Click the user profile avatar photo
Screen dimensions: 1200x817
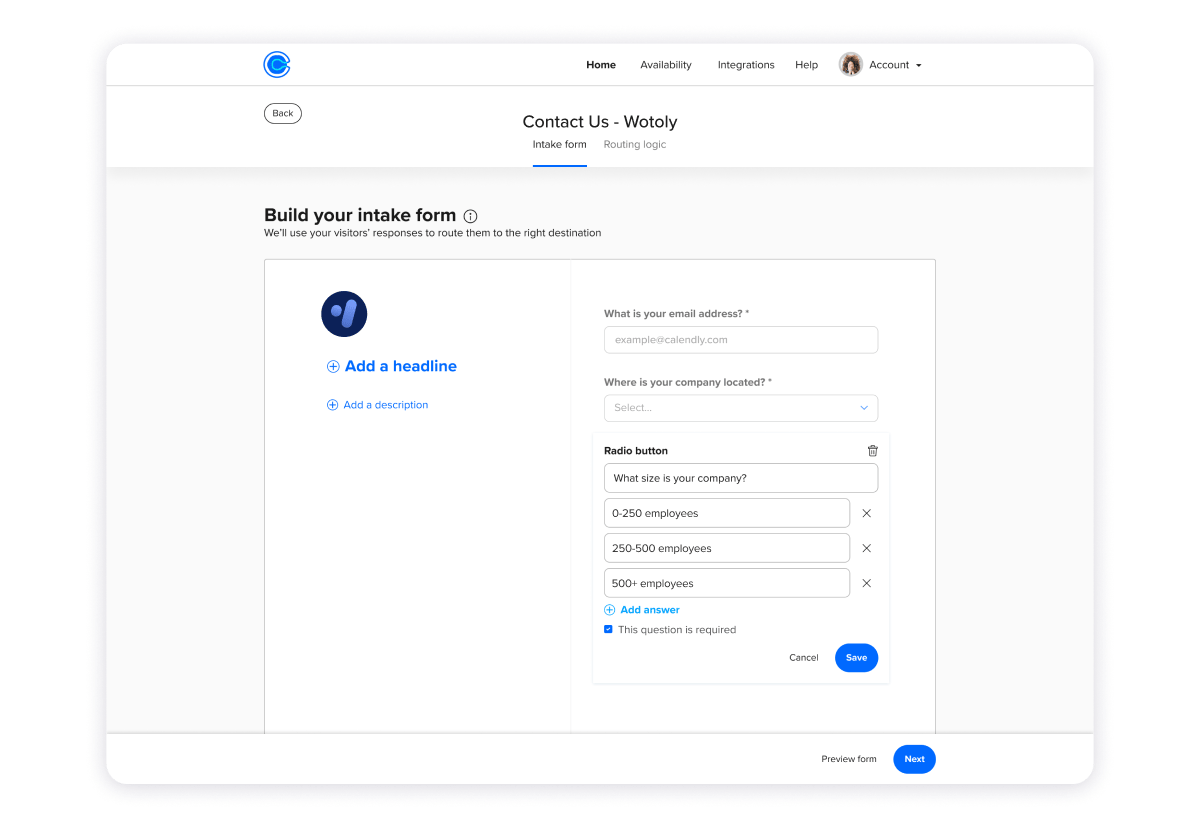coord(851,65)
